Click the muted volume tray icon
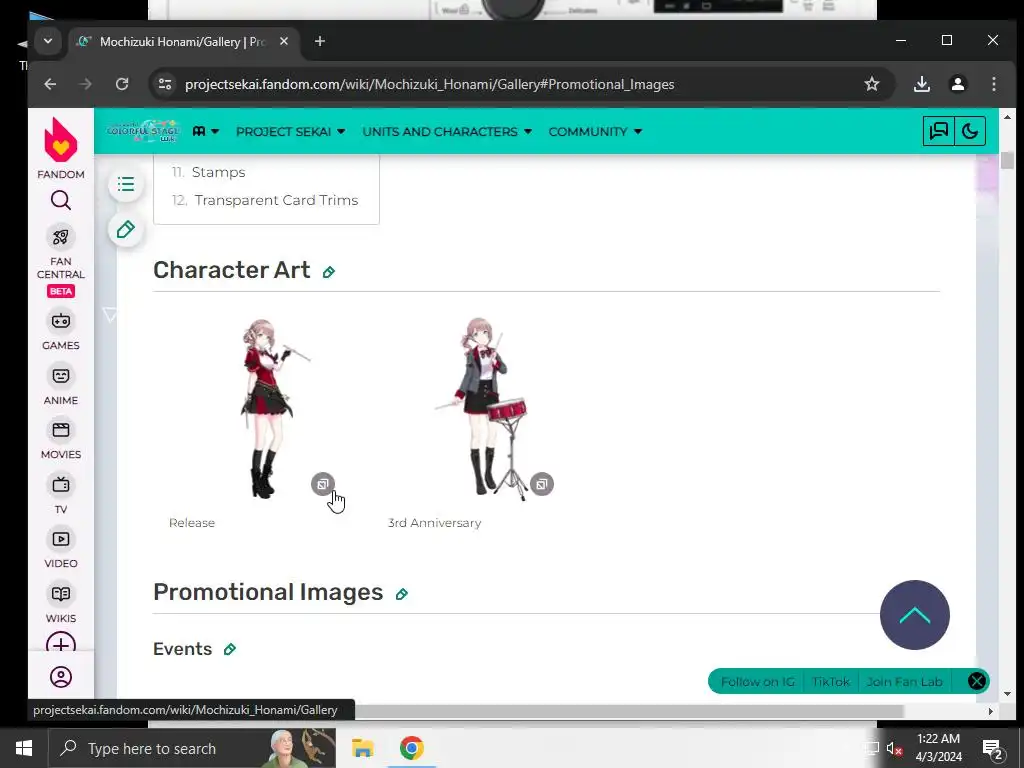This screenshot has width=1024, height=768. click(894, 748)
